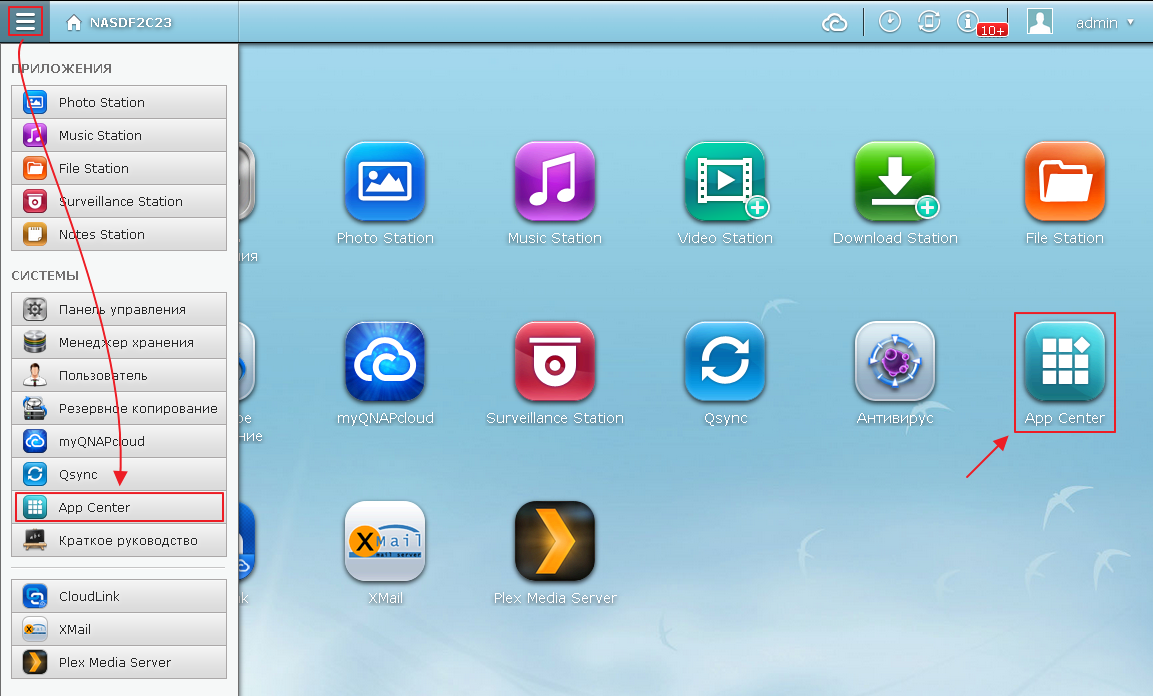
Task: Choose Qsync in the main menu list
Action: (x=119, y=475)
